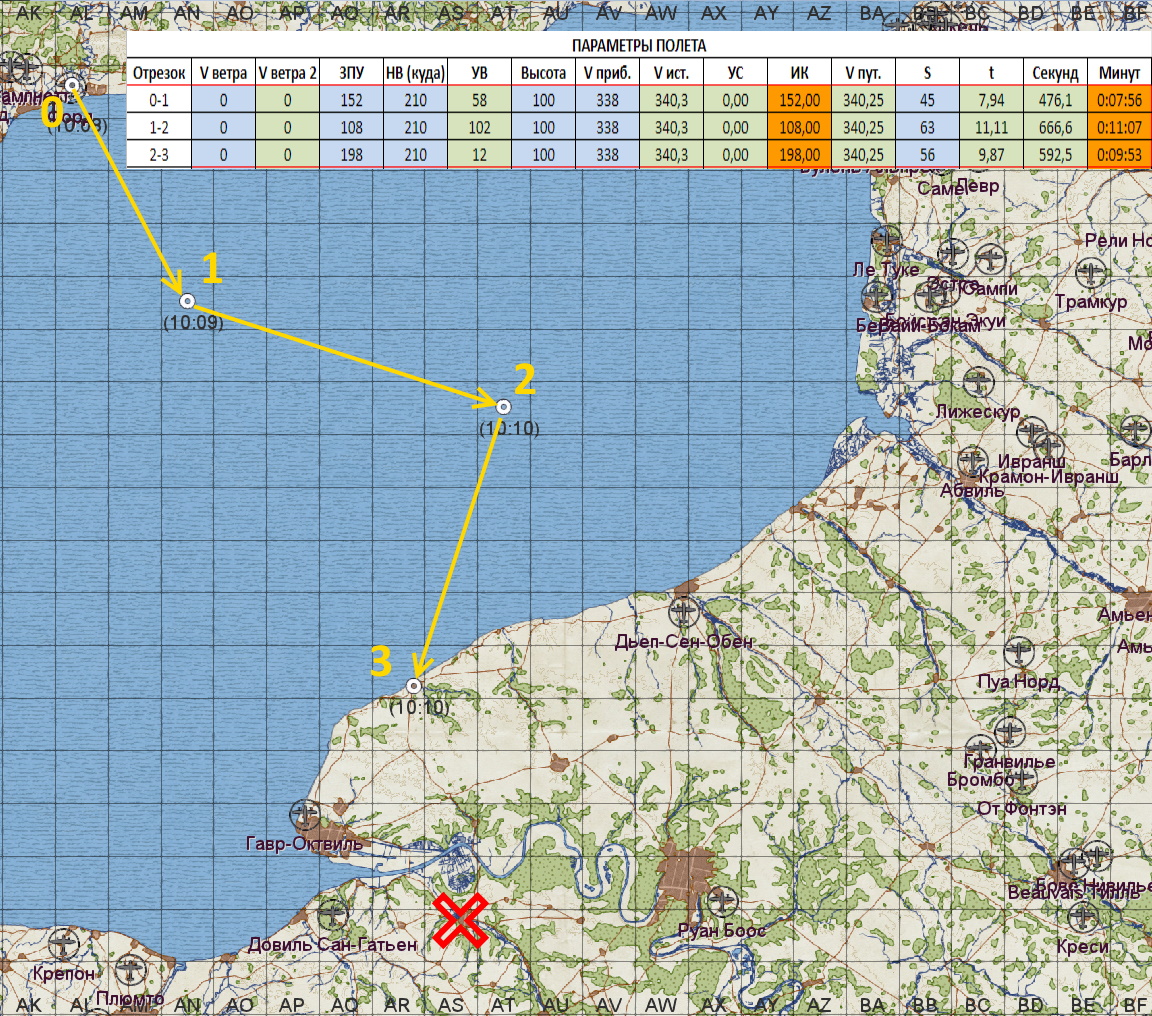The width and height of the screenshot is (1152, 1016).
Task: Select waypoint 3 circle marker on the coast
Action: coord(414,685)
